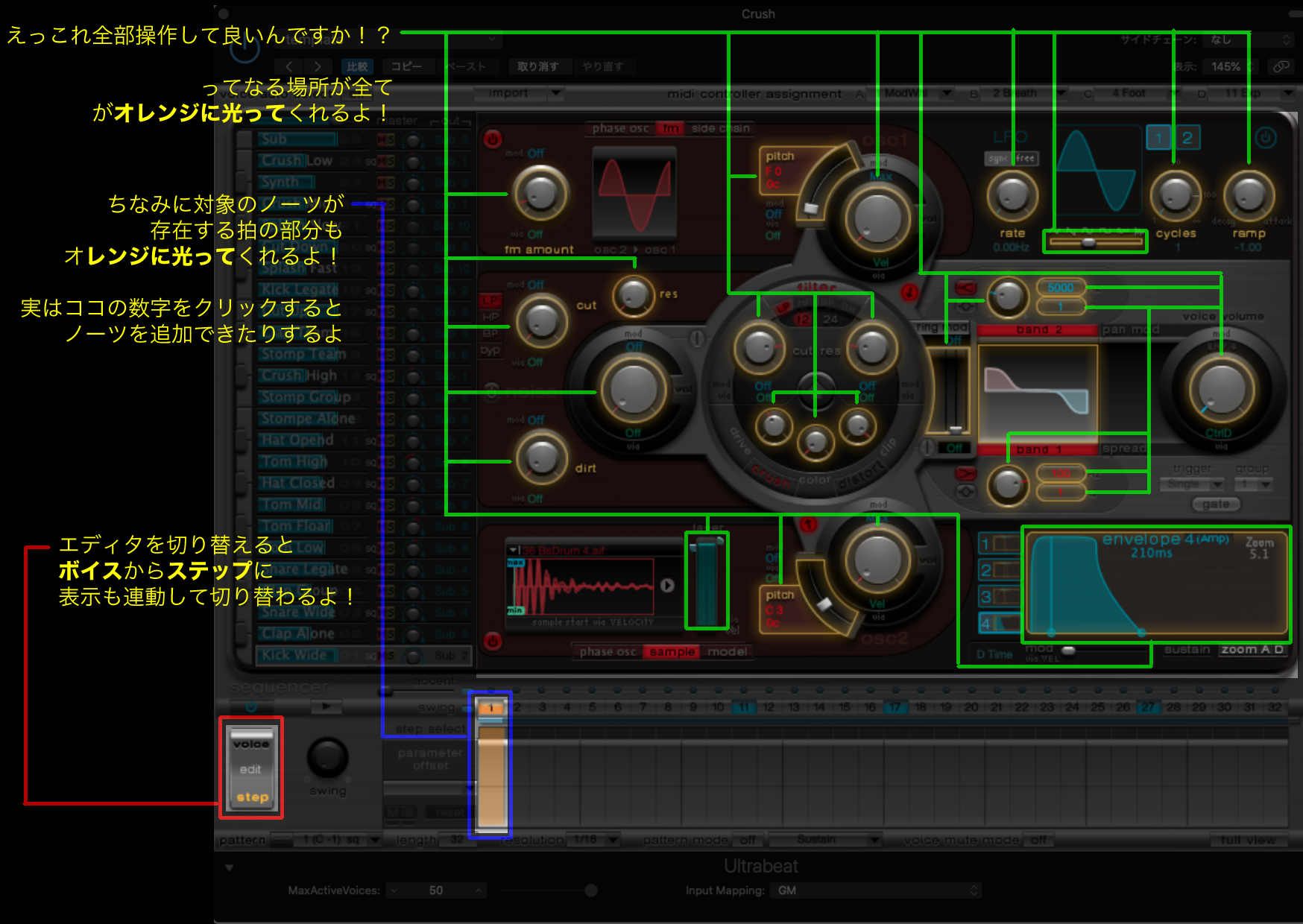
Task: Click the link chain icon in the plugin header
Action: 1281,66
